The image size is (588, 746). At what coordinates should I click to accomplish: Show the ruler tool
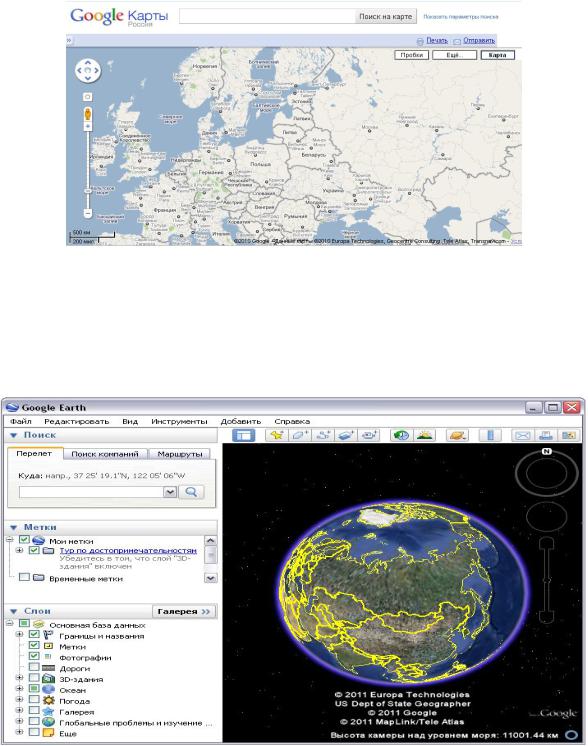(490, 435)
